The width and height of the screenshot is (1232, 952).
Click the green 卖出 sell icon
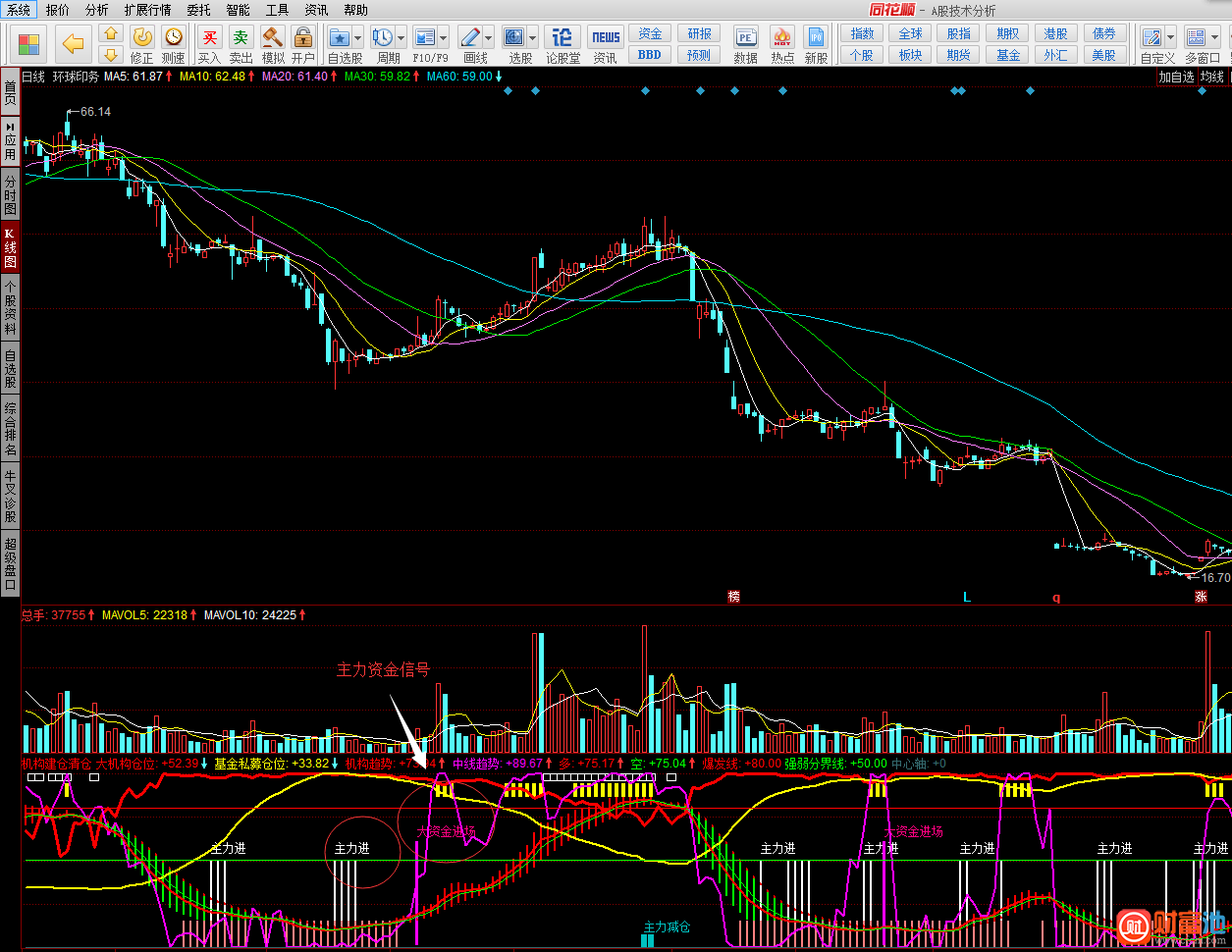[x=241, y=38]
